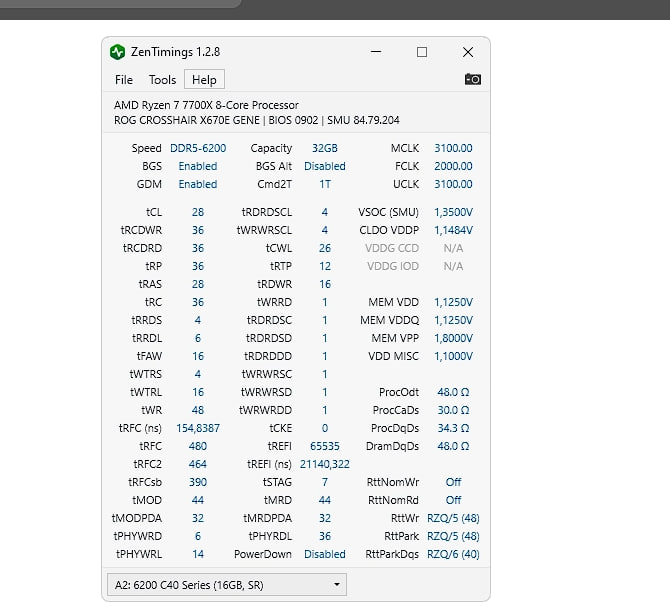Open the A2 memory module dropdown

point(226,585)
